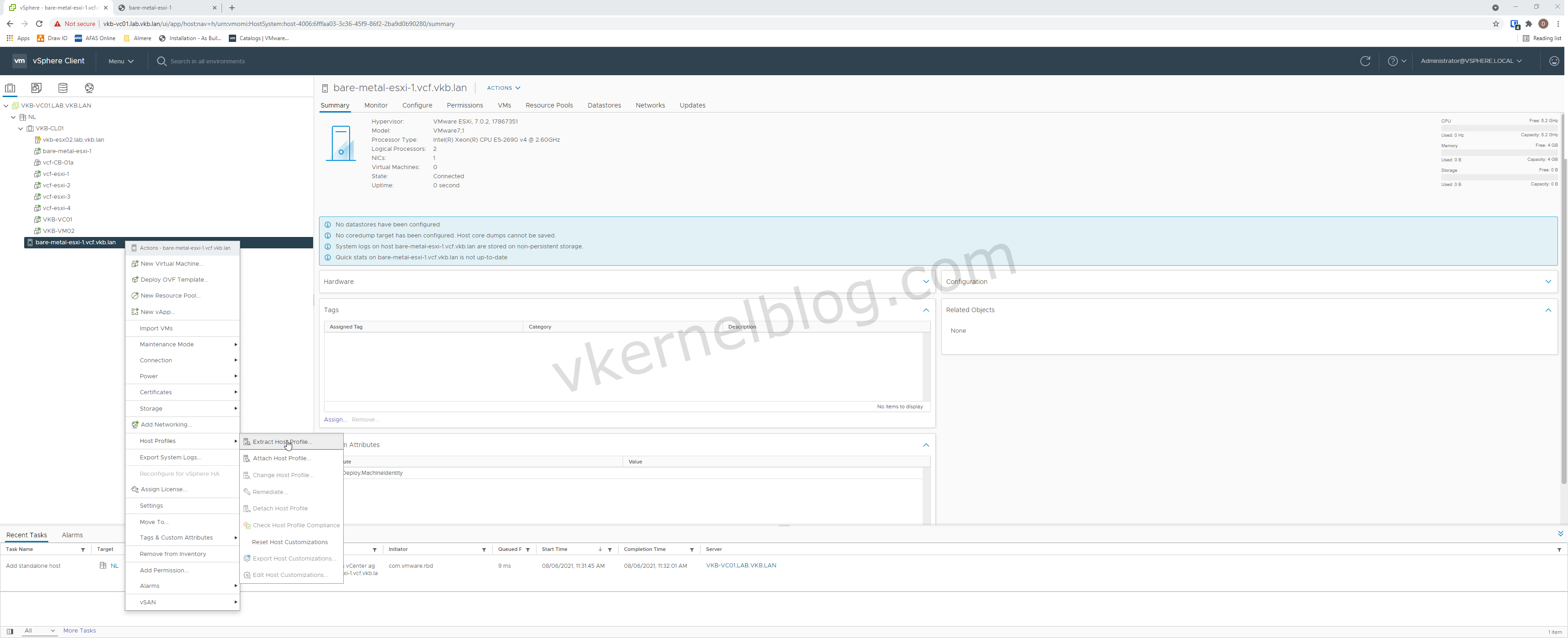This screenshot has height=638, width=1568.
Task: Switch to the VMs and Templates view
Action: [x=36, y=87]
